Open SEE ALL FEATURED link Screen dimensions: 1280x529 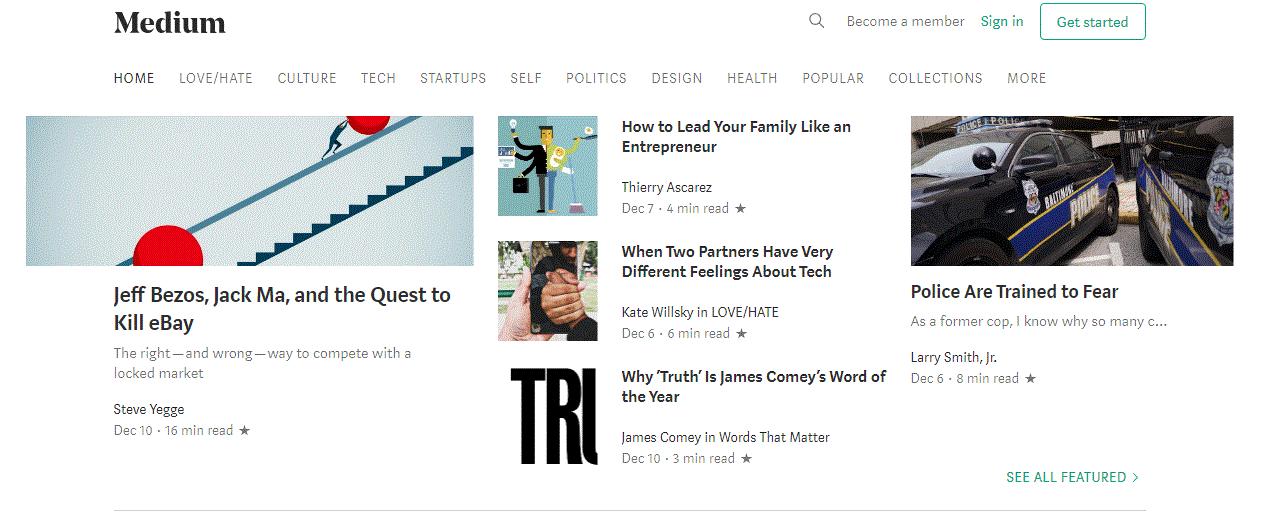(x=1072, y=478)
